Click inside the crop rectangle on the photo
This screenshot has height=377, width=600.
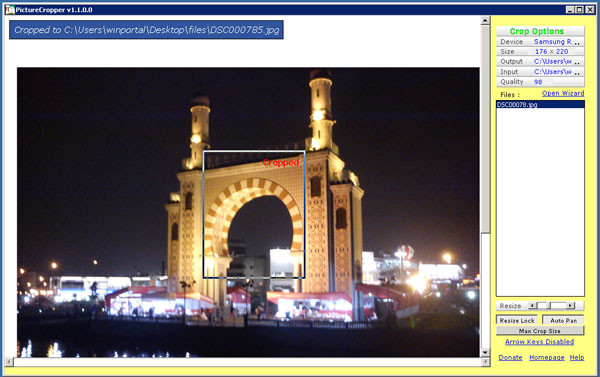[x=254, y=214]
